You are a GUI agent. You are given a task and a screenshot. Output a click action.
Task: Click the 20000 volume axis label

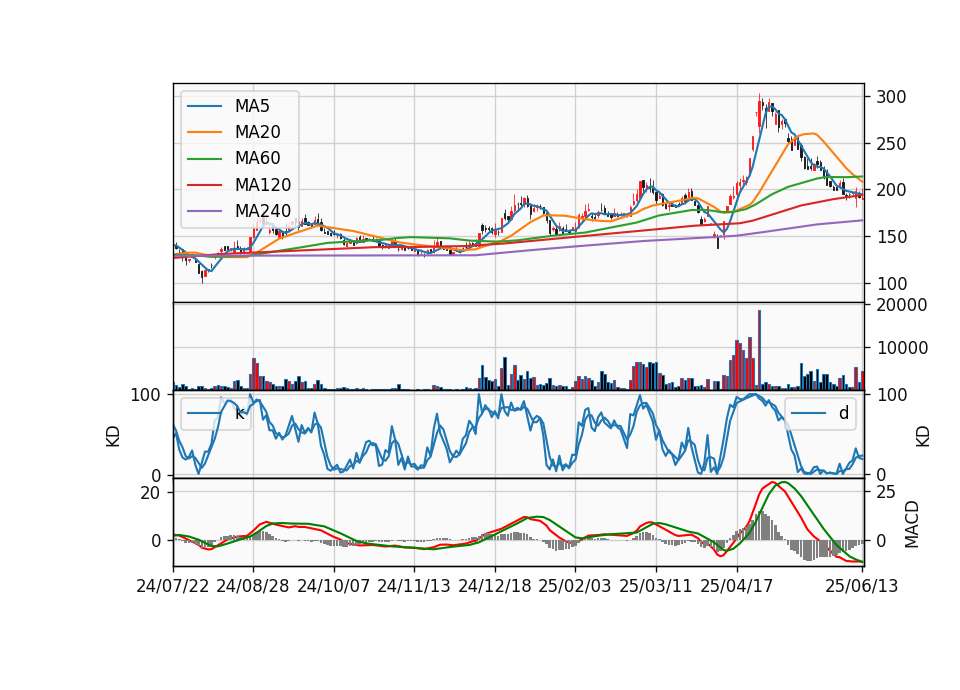click(902, 305)
